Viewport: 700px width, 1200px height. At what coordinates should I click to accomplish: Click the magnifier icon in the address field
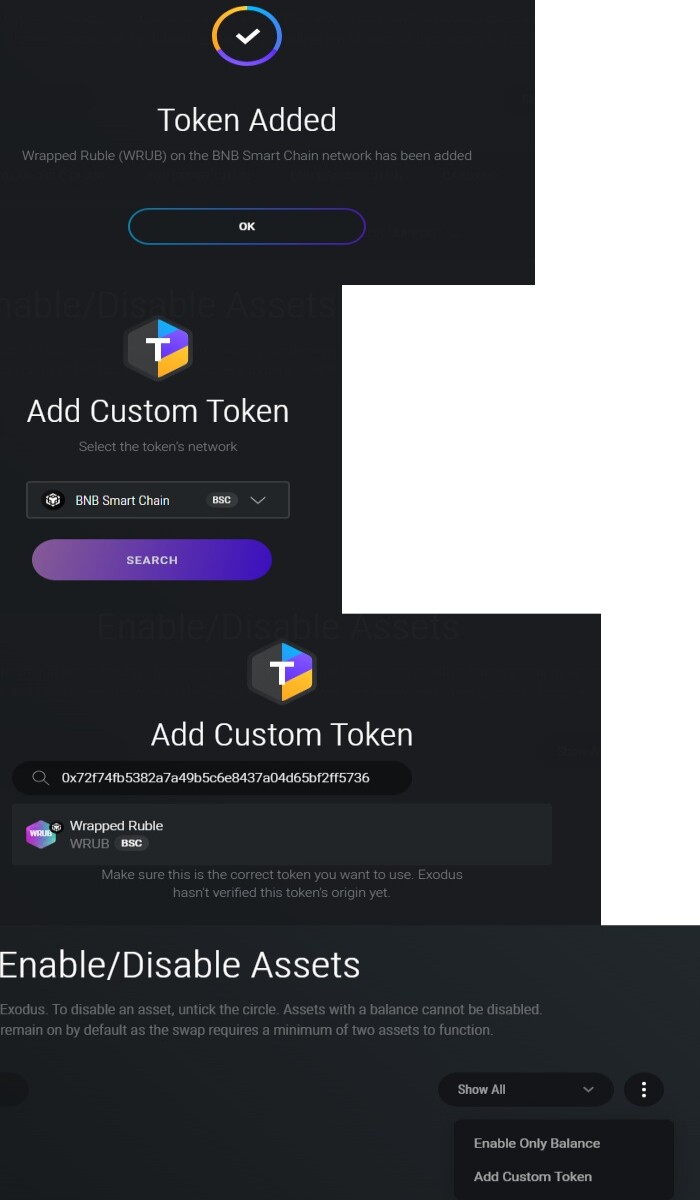click(x=41, y=778)
